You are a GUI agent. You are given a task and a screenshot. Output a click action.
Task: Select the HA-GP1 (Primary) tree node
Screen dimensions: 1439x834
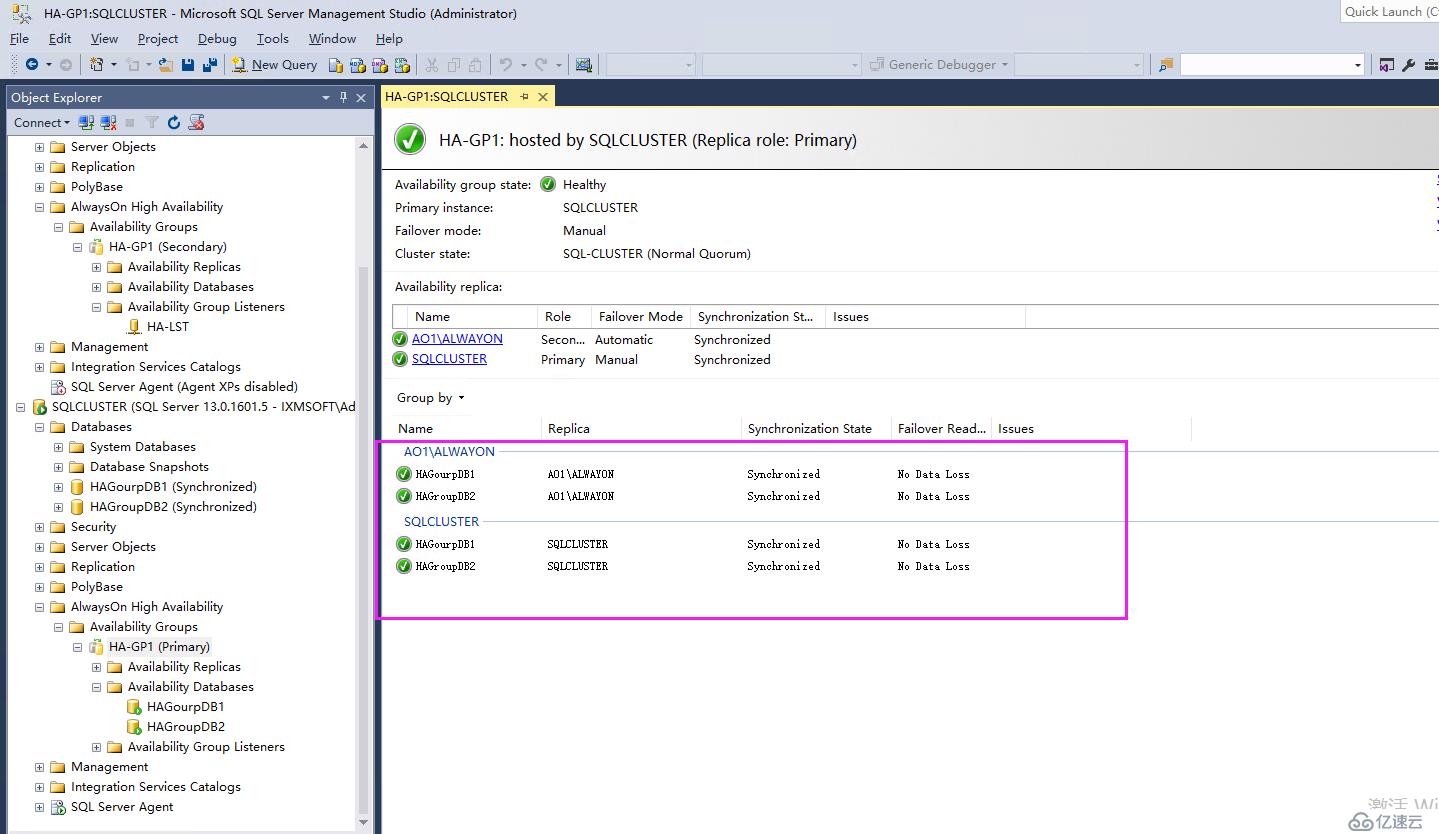click(160, 647)
